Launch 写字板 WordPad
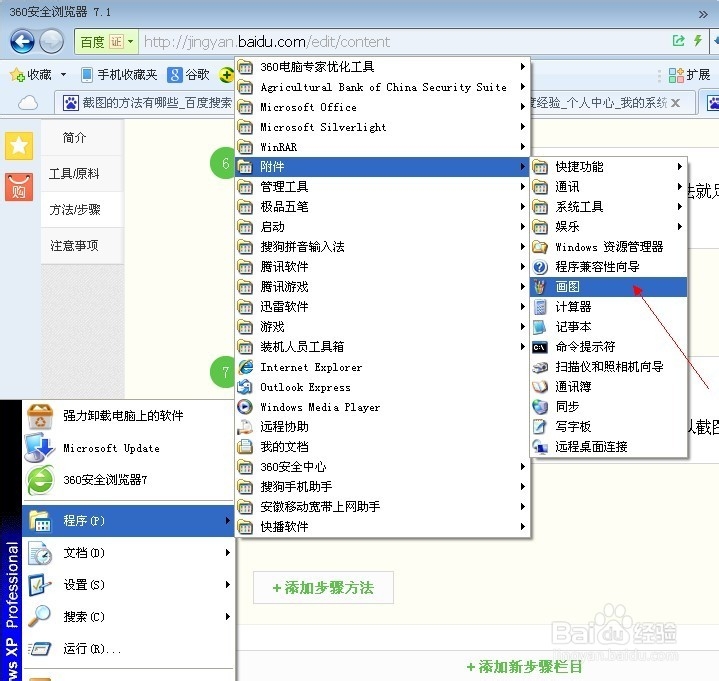719x681 pixels. click(x=608, y=426)
